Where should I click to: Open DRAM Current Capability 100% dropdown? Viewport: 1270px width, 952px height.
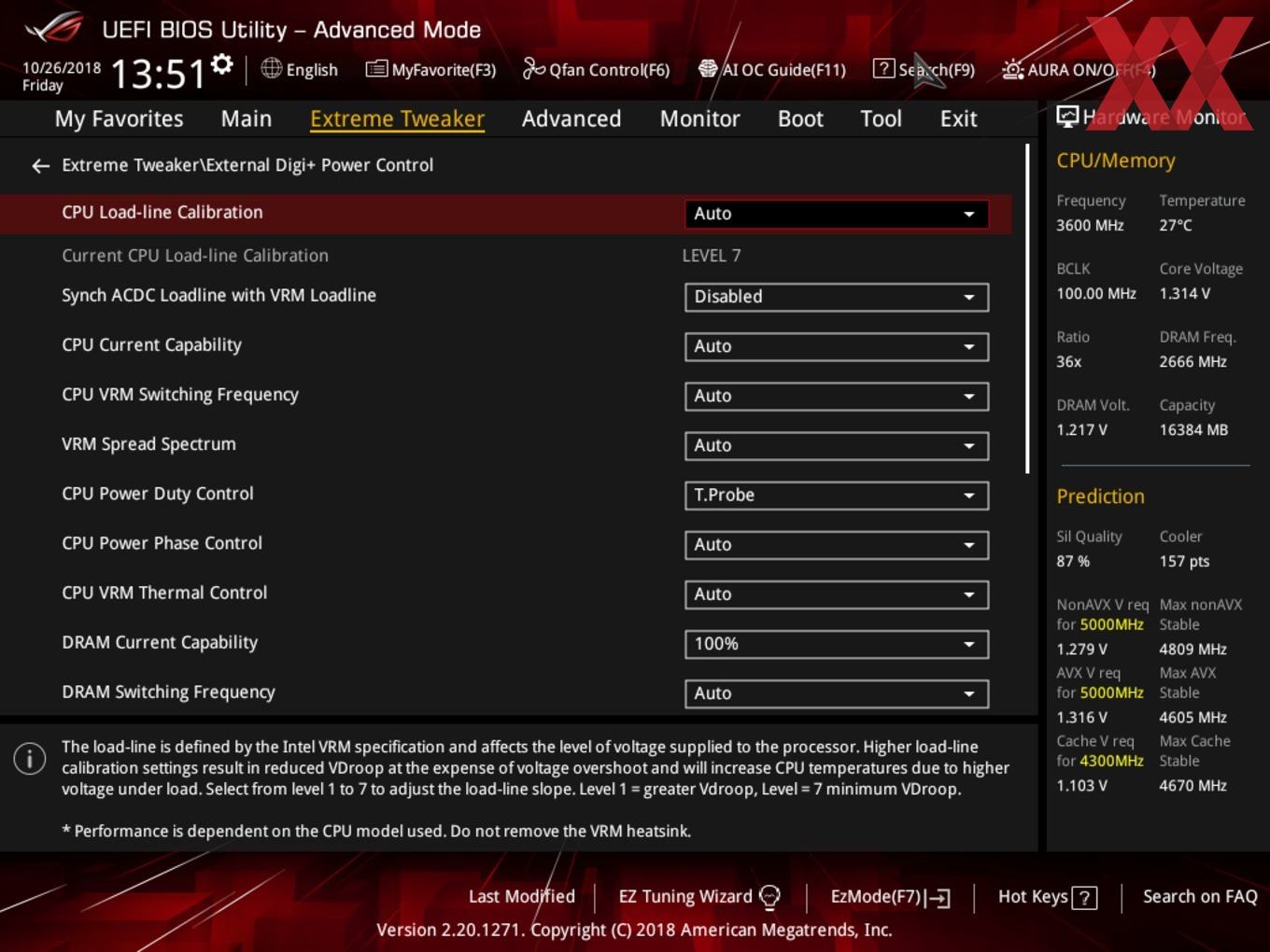point(836,643)
